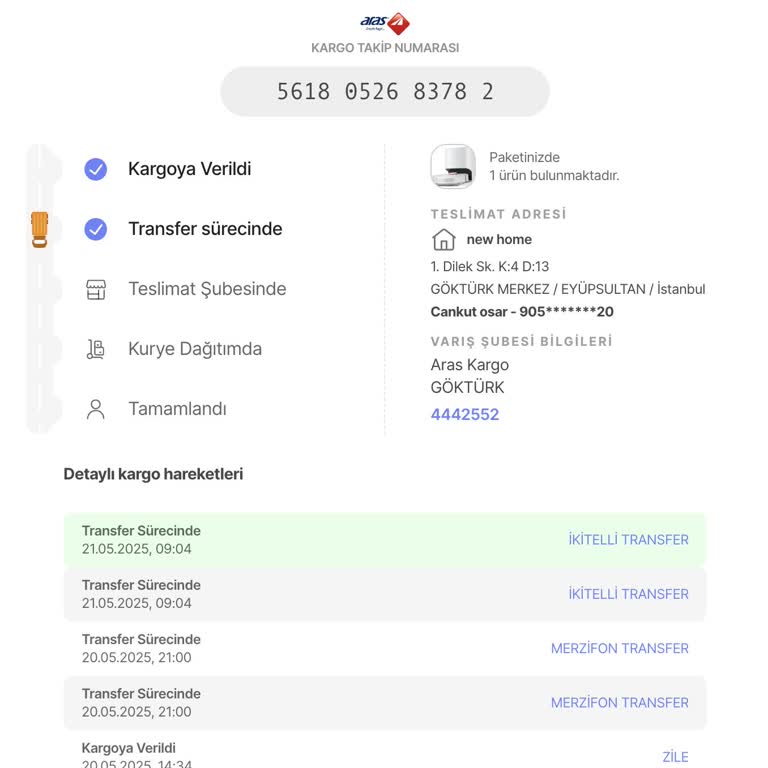Click the 'VARIŞ ŞUBESİ BİLGİLERİ' heading

[522, 341]
